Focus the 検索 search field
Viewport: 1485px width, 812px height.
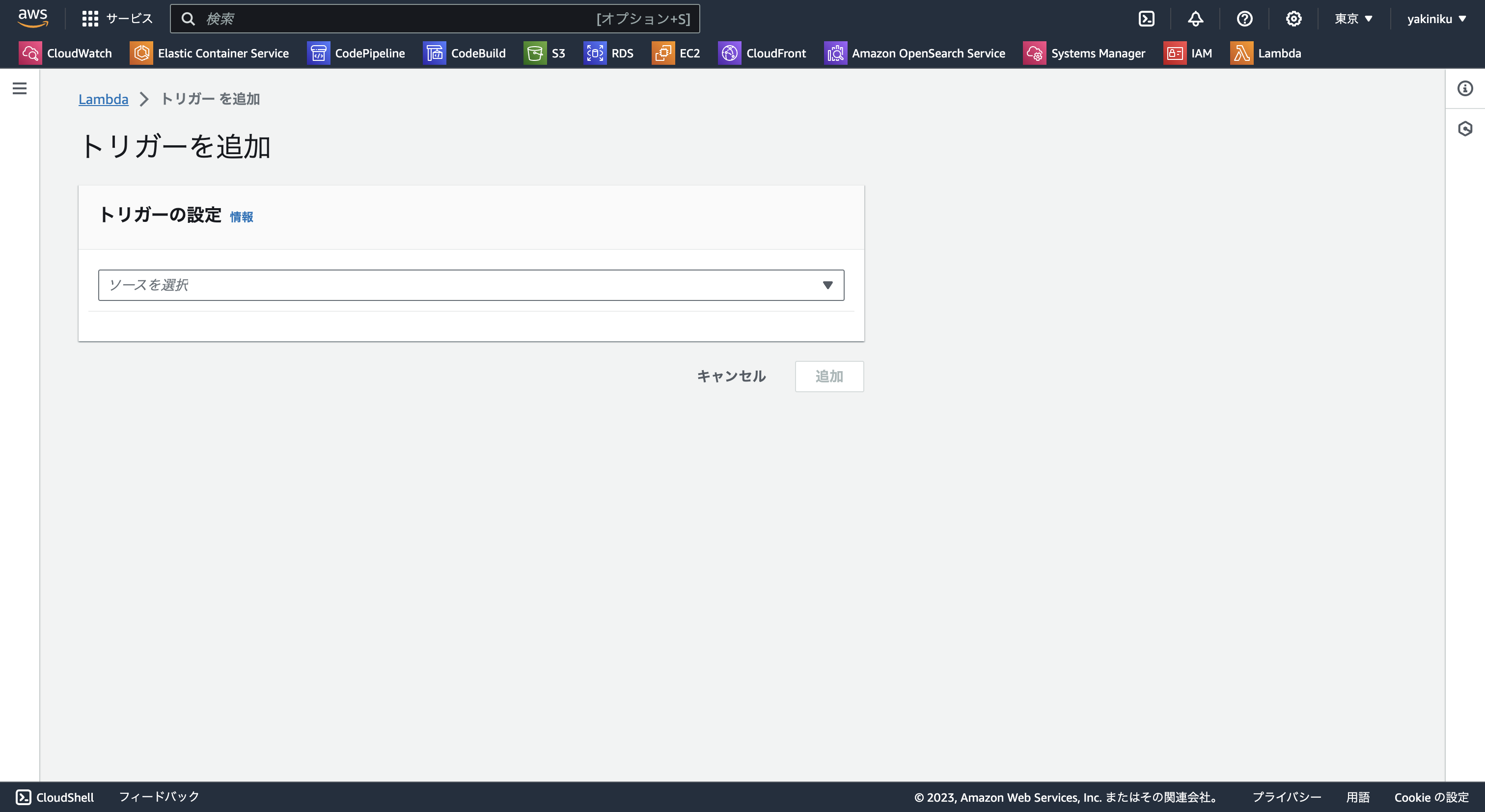pyautogui.click(x=435, y=19)
